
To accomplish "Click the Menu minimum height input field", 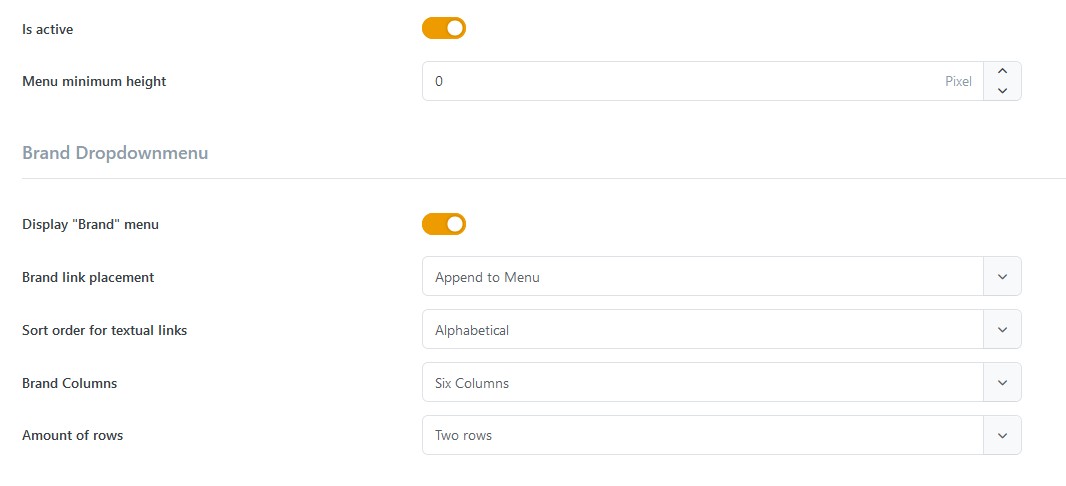I will [x=702, y=82].
